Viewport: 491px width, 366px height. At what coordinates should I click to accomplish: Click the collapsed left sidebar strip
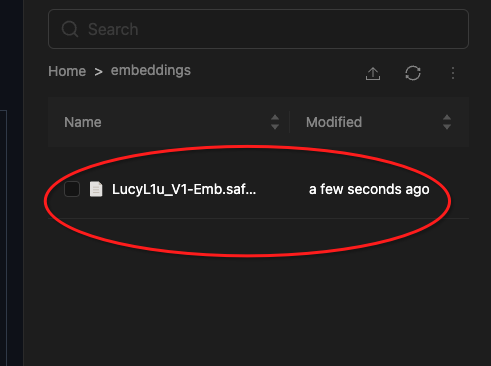tap(12, 183)
